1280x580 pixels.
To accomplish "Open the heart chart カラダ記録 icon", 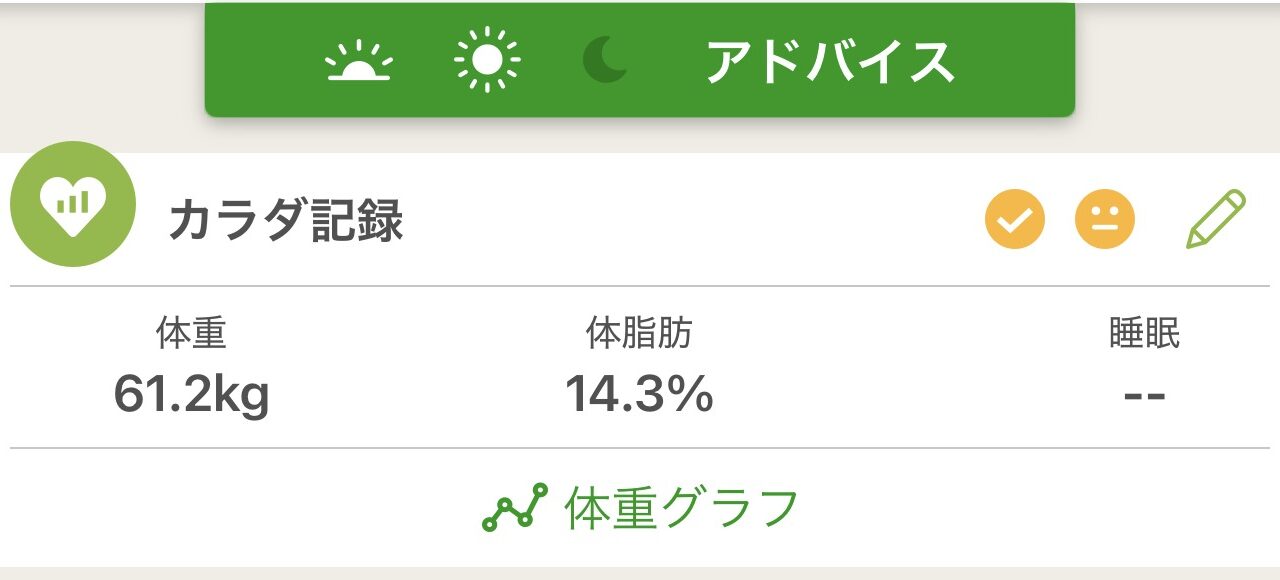I will coord(72,204).
